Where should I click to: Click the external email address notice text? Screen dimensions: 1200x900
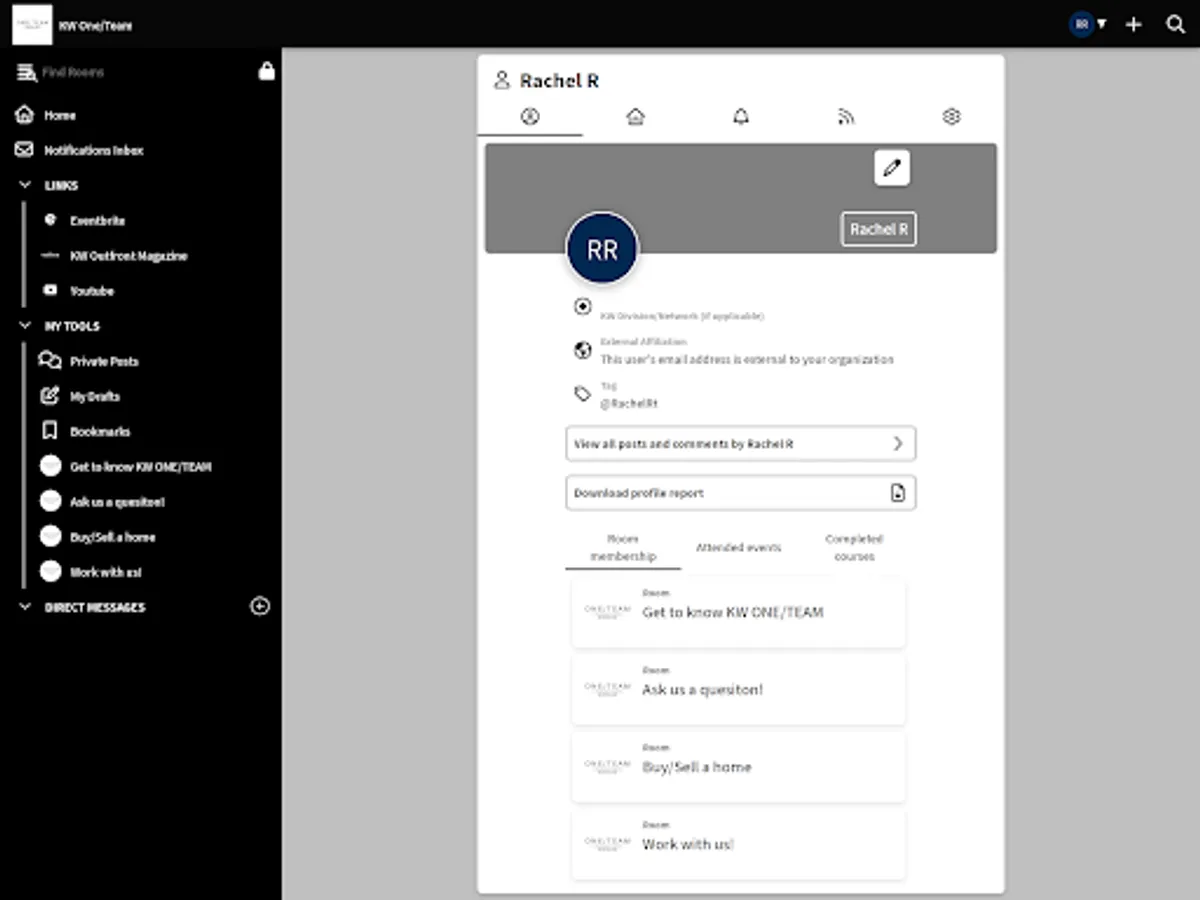click(747, 360)
